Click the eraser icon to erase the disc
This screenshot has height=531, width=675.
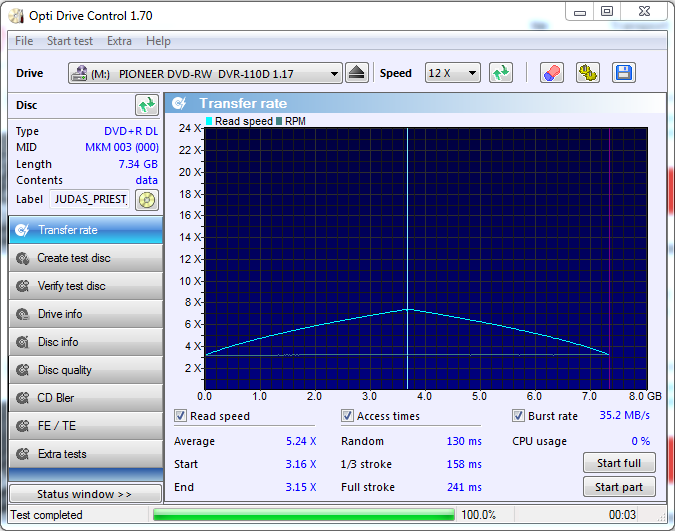[552, 73]
